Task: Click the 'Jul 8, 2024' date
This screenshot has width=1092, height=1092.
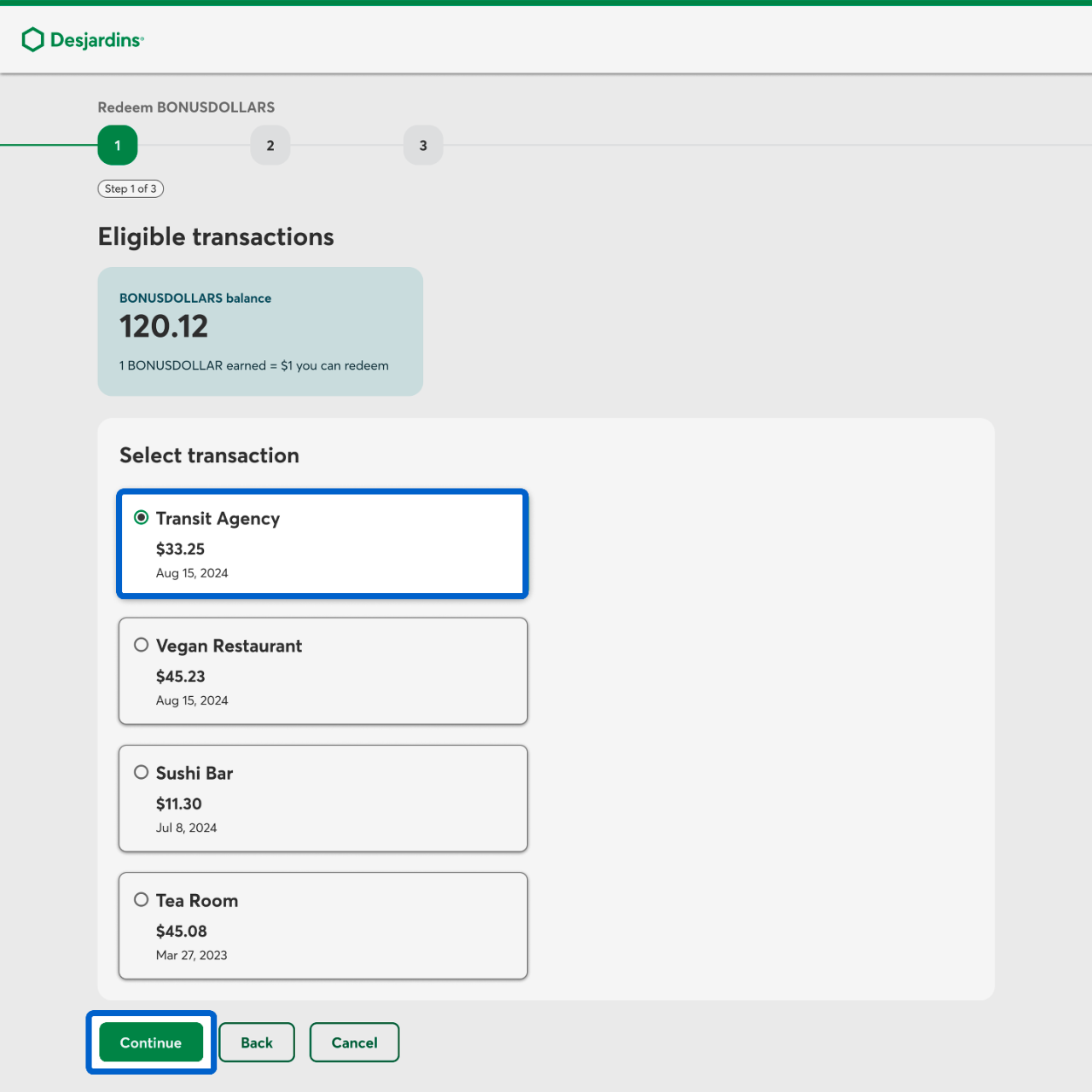Action: [x=187, y=828]
